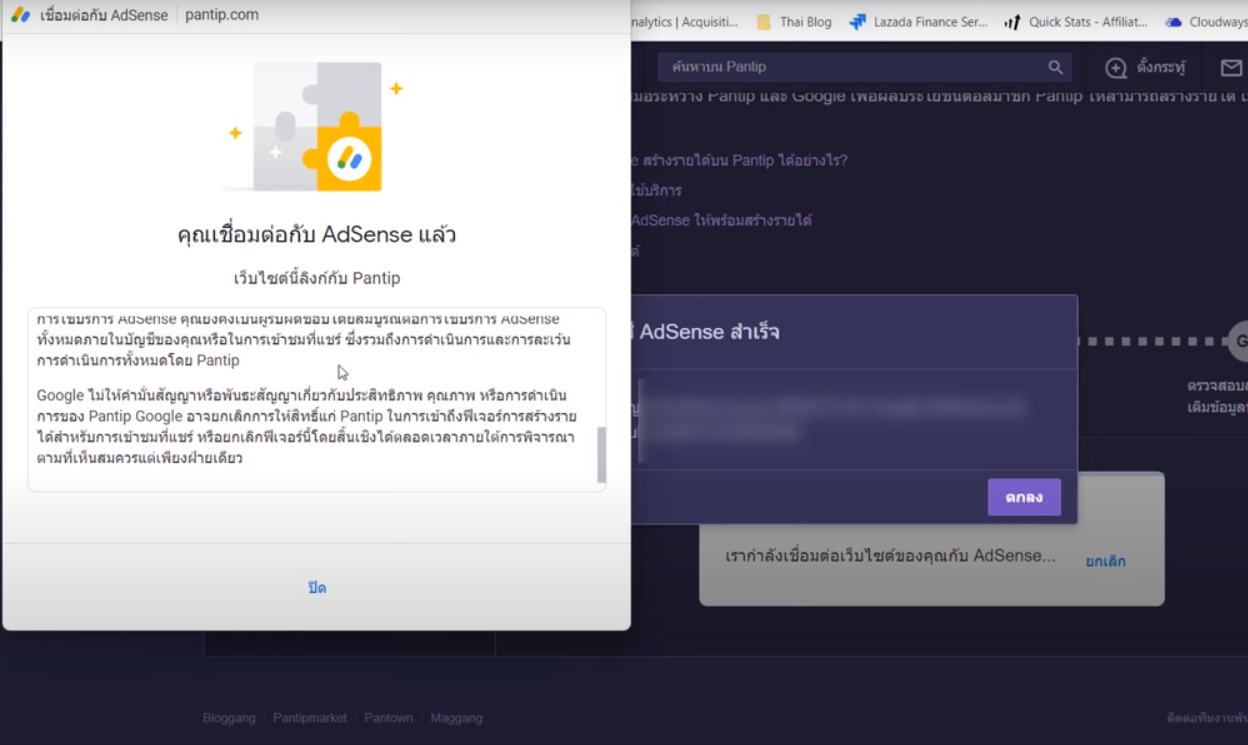Open the Lazada Finance Ser... bookmark
The width and height of the screenshot is (1248, 745).
(918, 22)
